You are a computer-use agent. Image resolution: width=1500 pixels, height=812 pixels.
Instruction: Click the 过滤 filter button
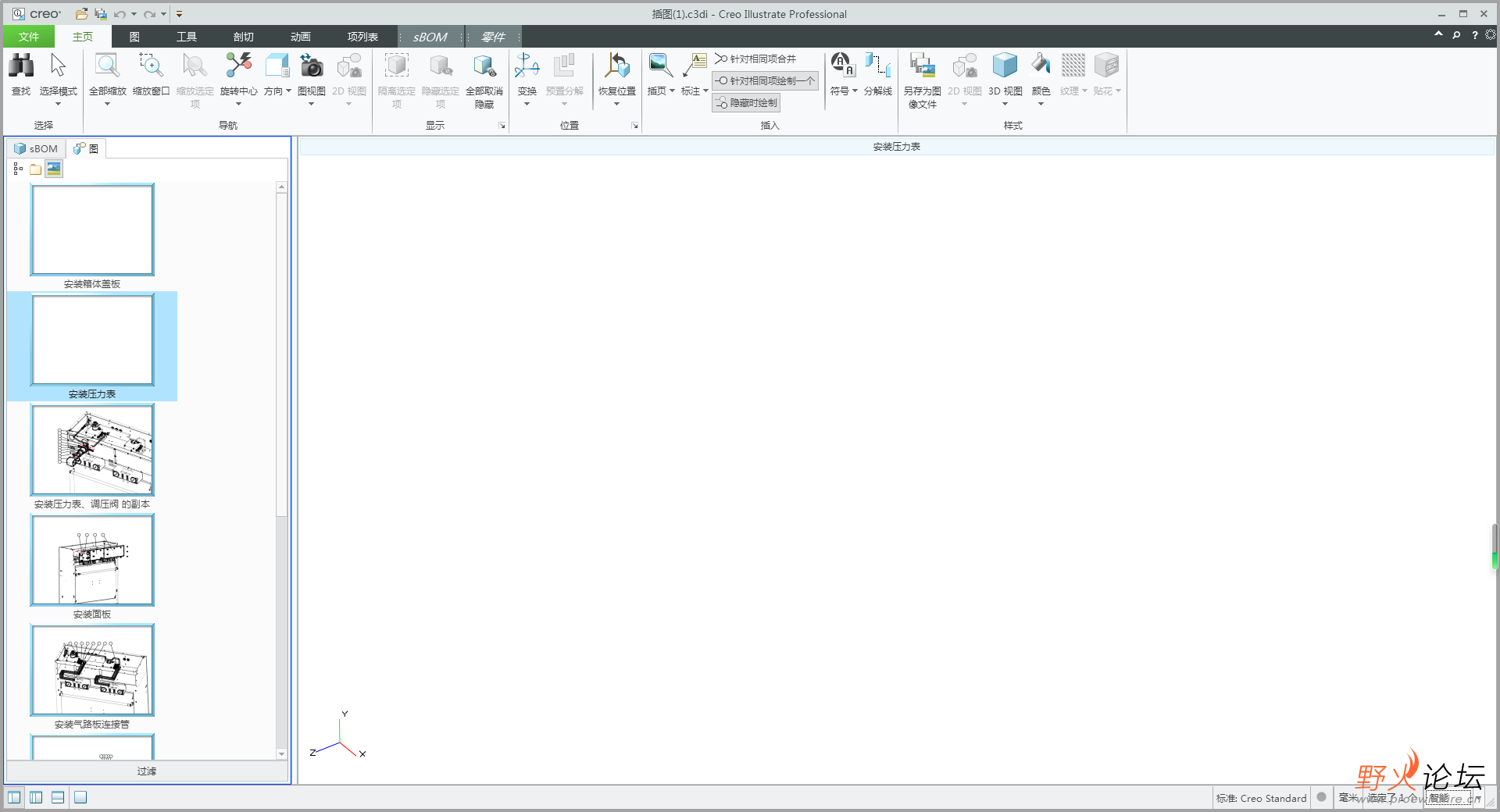coord(147,771)
